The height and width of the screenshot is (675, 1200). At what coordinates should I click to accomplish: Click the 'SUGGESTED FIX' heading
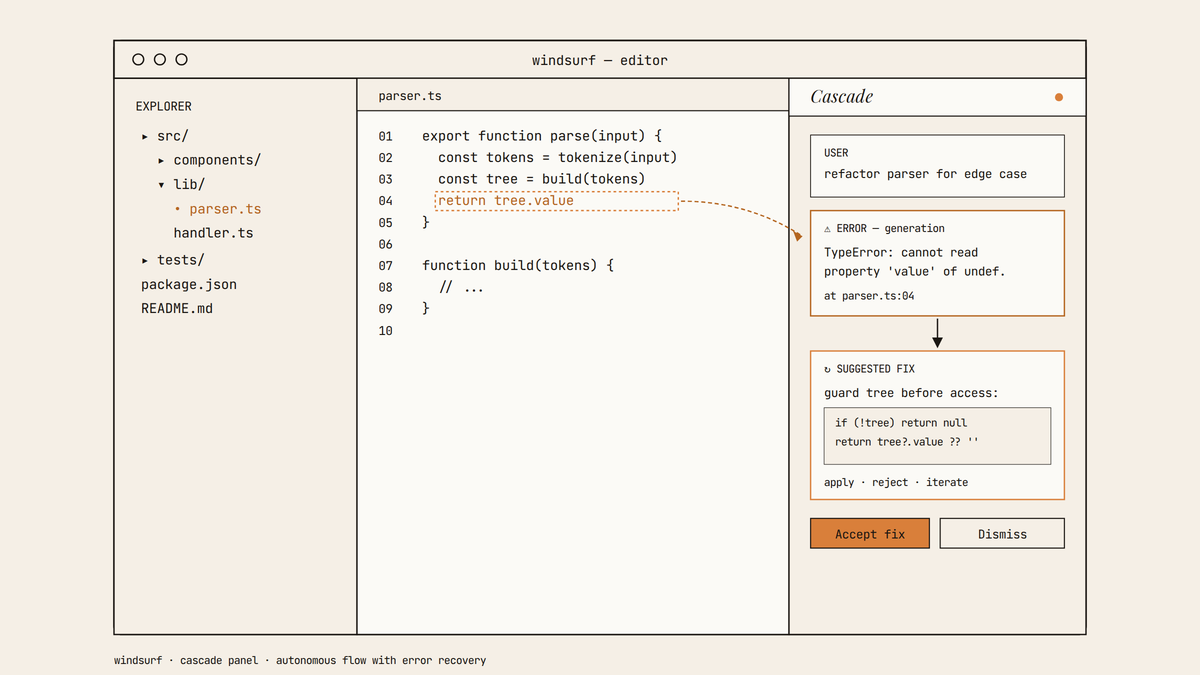tap(876, 369)
